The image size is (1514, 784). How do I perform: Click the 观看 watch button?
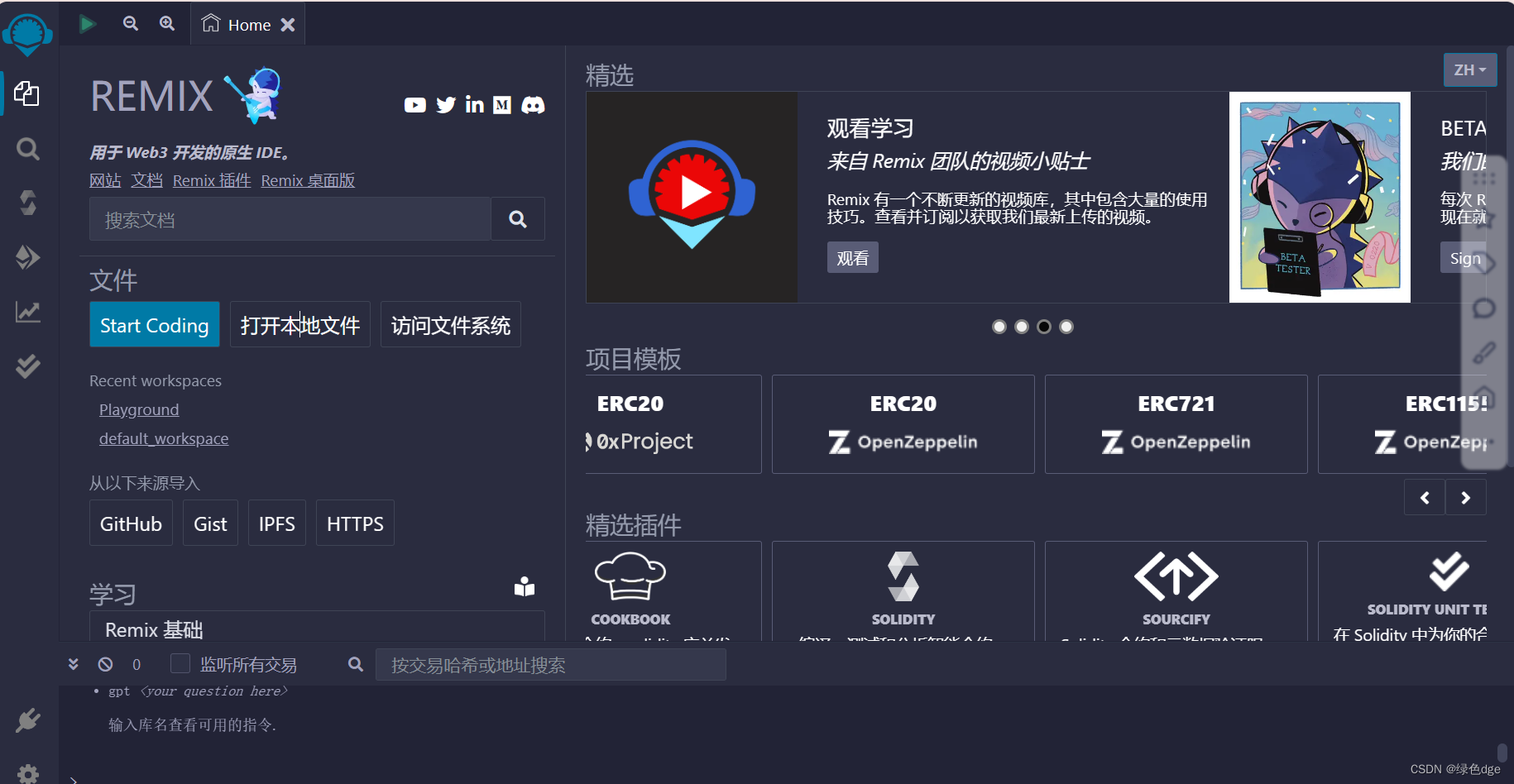tap(853, 258)
